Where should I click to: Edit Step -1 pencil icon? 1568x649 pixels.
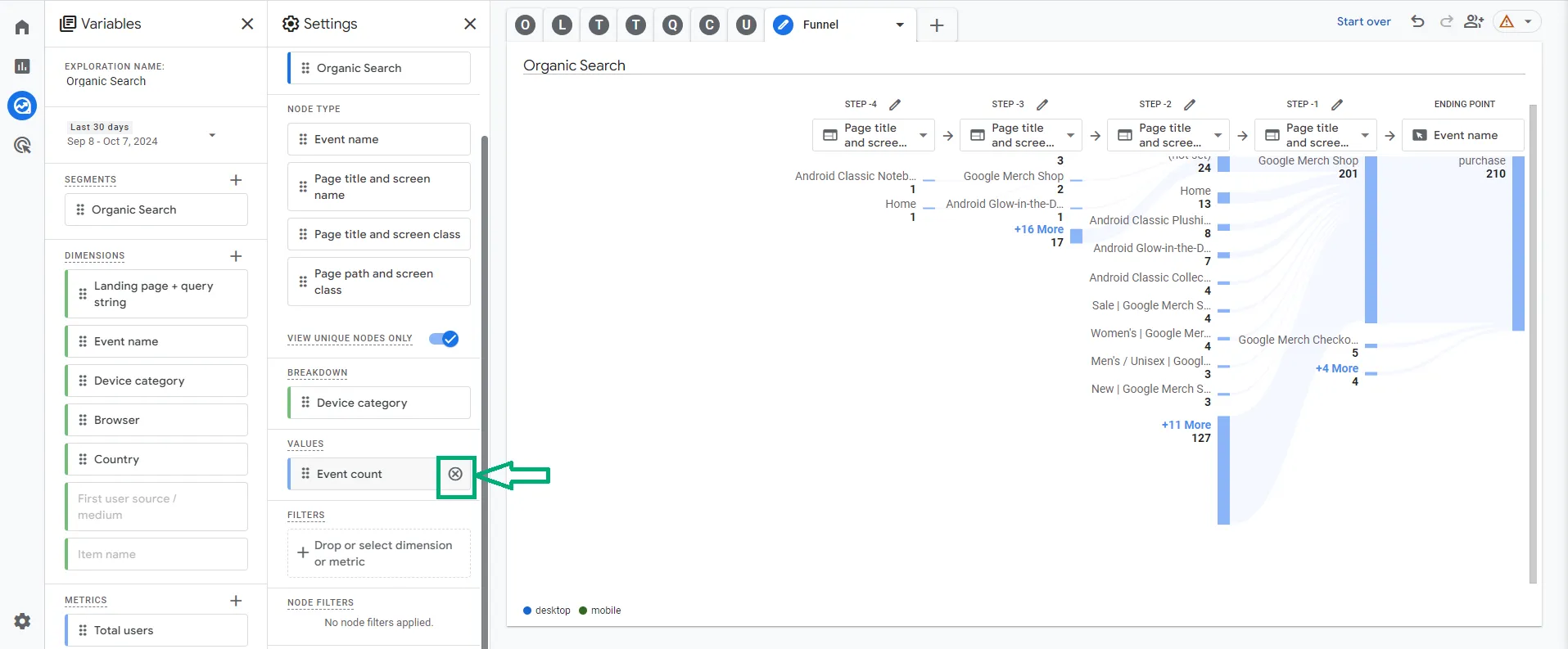tap(1337, 105)
